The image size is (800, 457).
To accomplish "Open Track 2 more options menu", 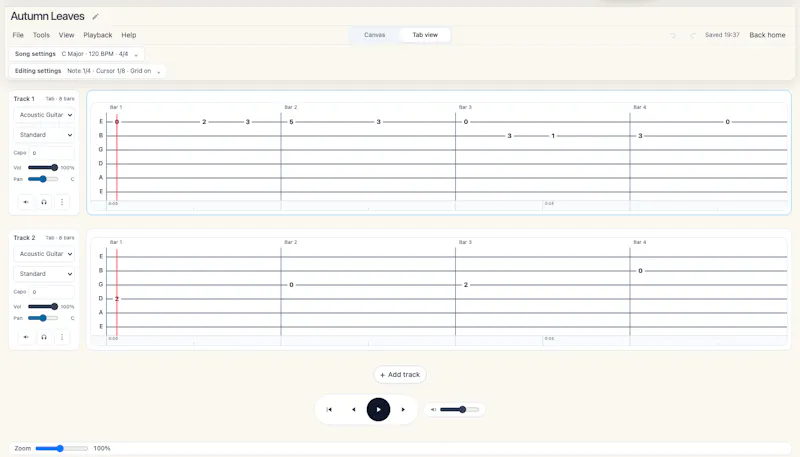I will tap(62, 337).
